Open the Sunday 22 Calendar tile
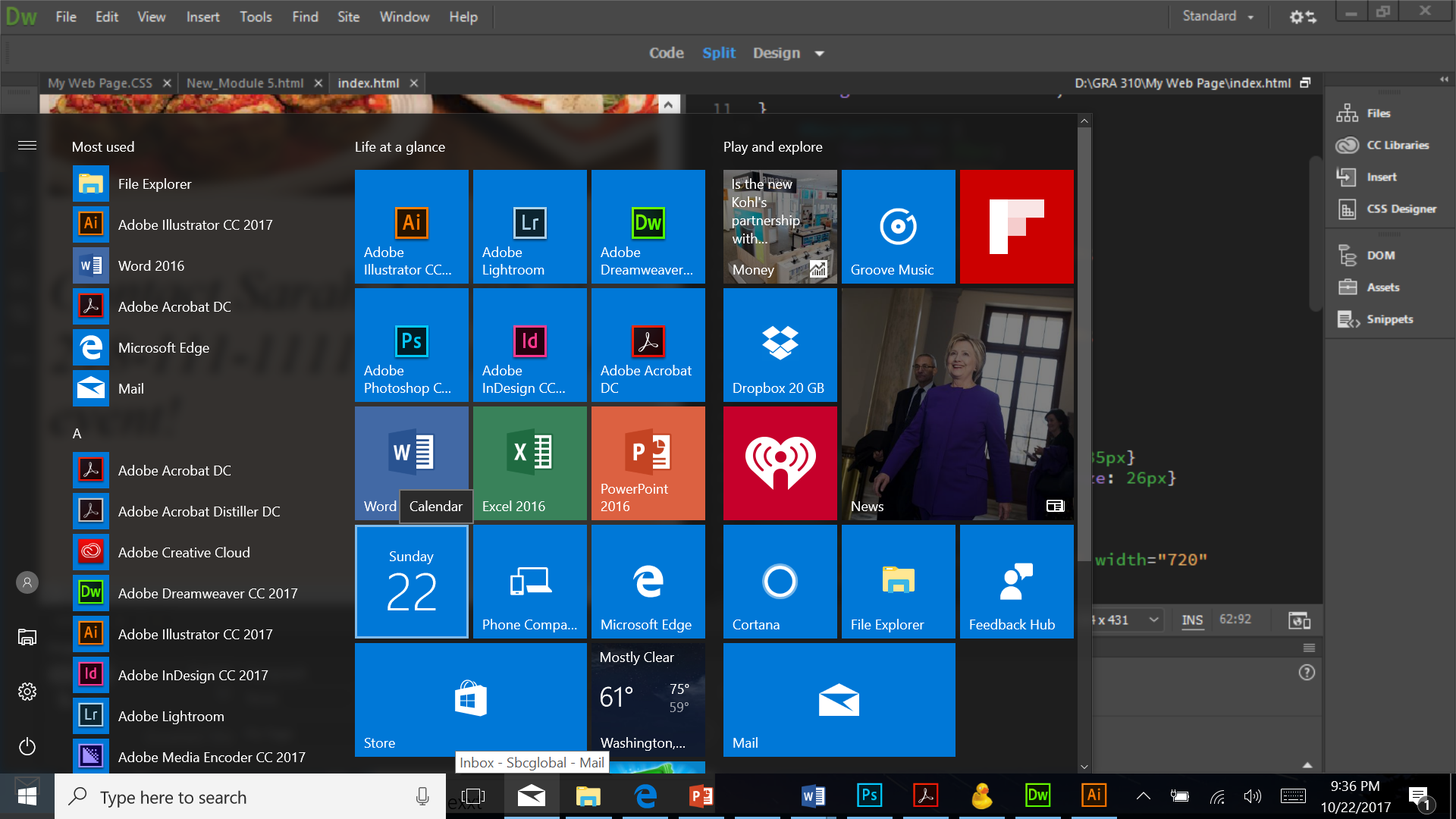This screenshot has height=819, width=1456. 412,582
